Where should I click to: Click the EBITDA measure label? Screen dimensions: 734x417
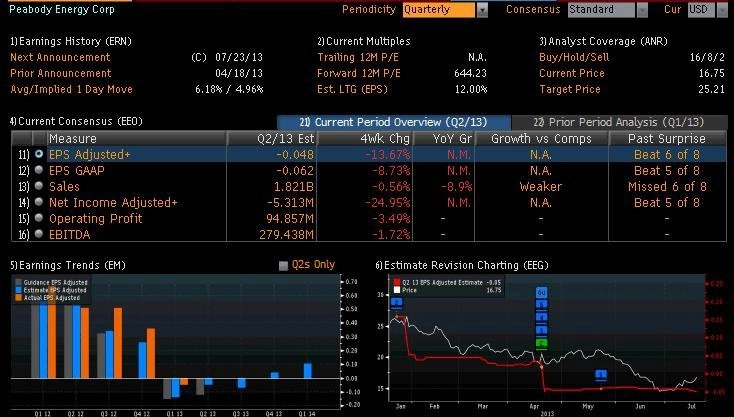(x=69, y=234)
